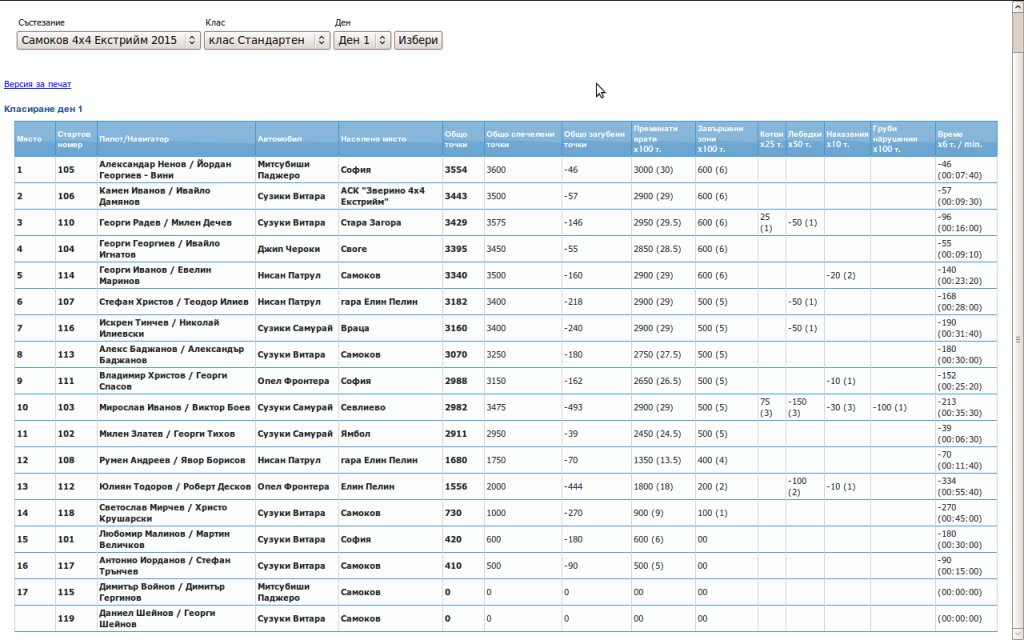This screenshot has height=640, width=1024.
Task: Click the vertical scrollbar up arrow
Action: pos(1017,6)
